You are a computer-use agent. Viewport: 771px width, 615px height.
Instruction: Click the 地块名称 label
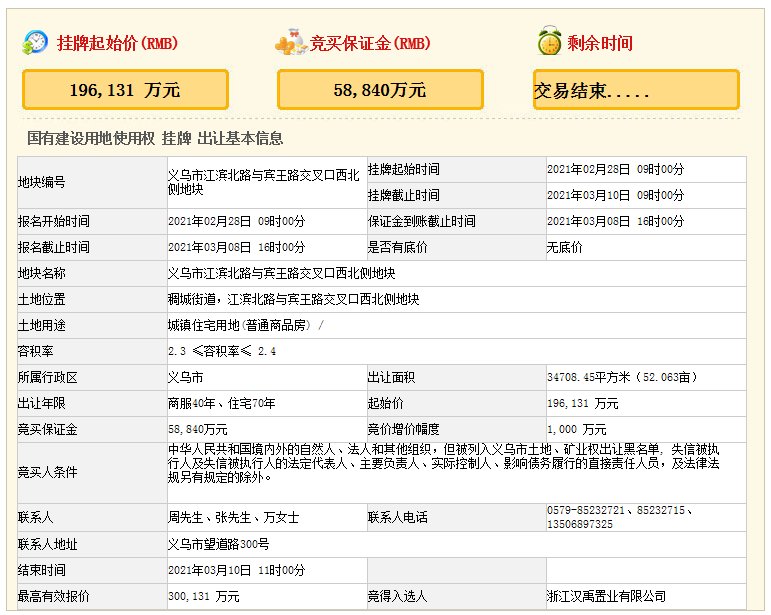pos(41,273)
